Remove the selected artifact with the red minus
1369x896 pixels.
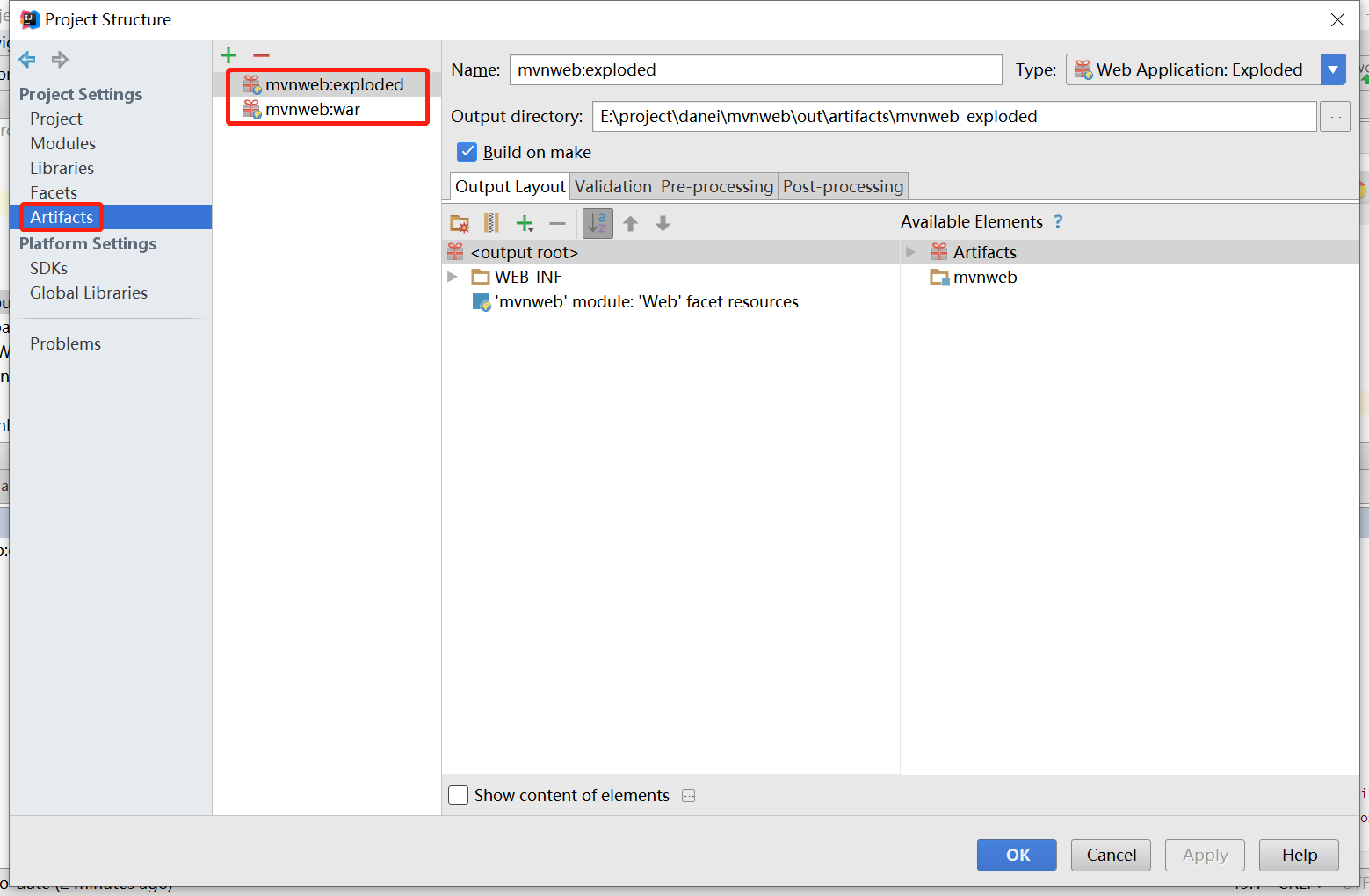coord(261,55)
